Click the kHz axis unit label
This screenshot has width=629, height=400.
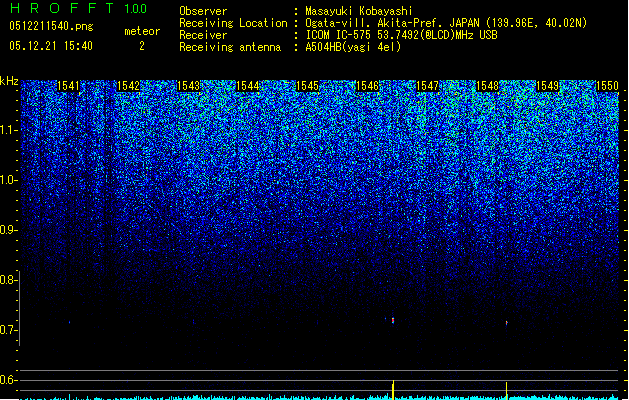coord(9,81)
